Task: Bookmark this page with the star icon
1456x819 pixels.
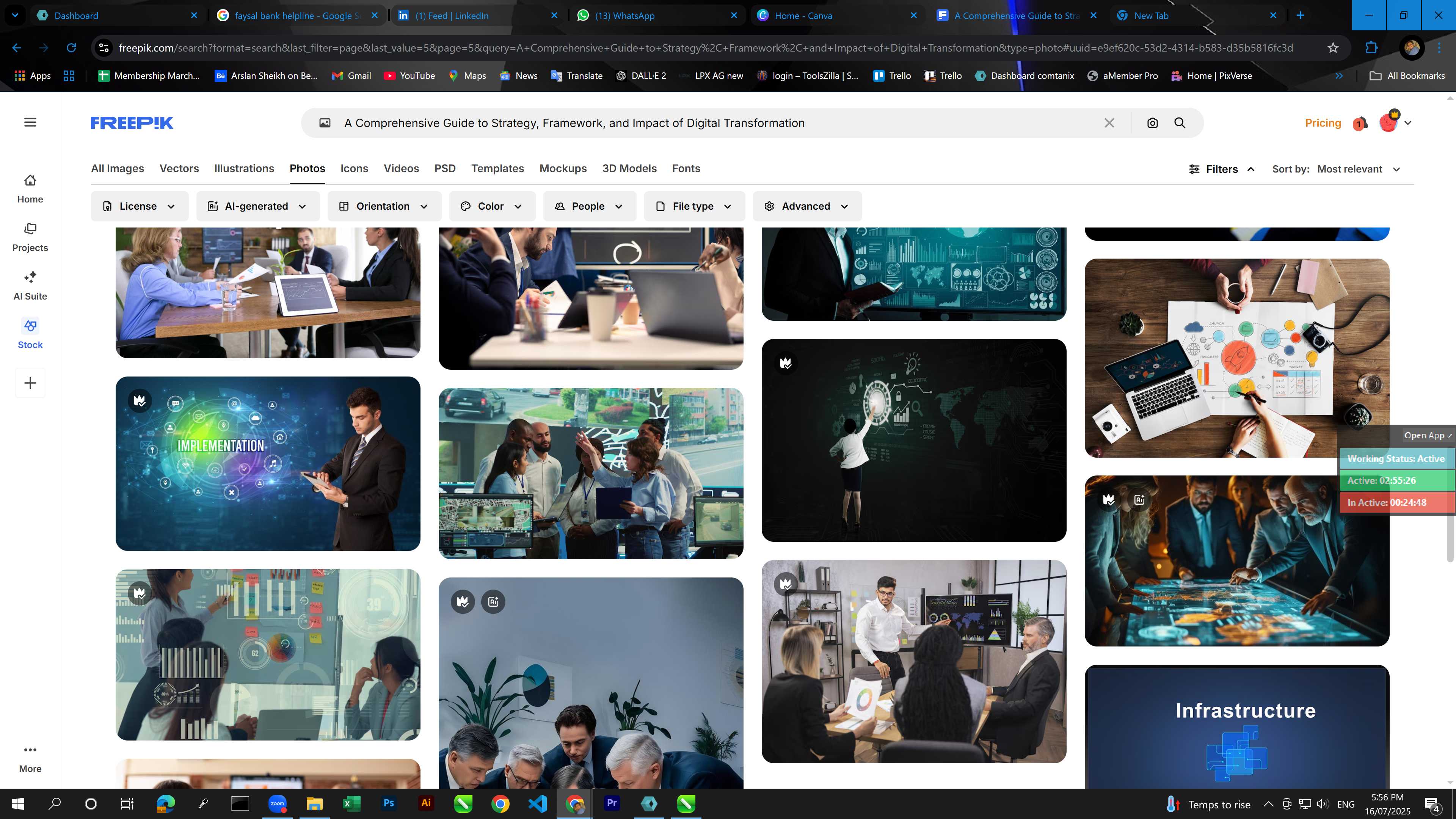Action: (x=1334, y=48)
